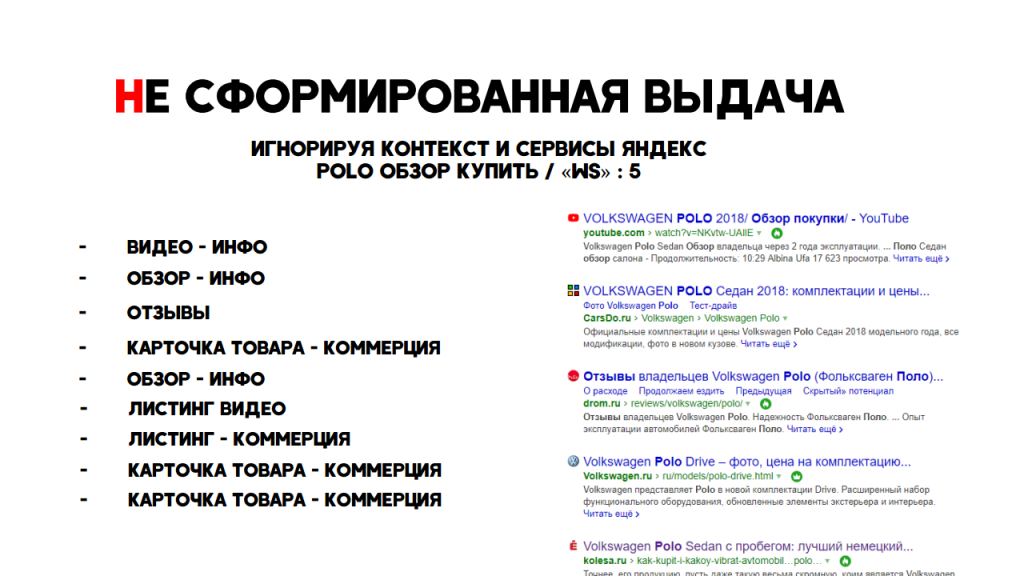This screenshot has height=576, width=1024.
Task: Click the YouTube favicon beside the Polo 2018 result
Action: point(573,218)
